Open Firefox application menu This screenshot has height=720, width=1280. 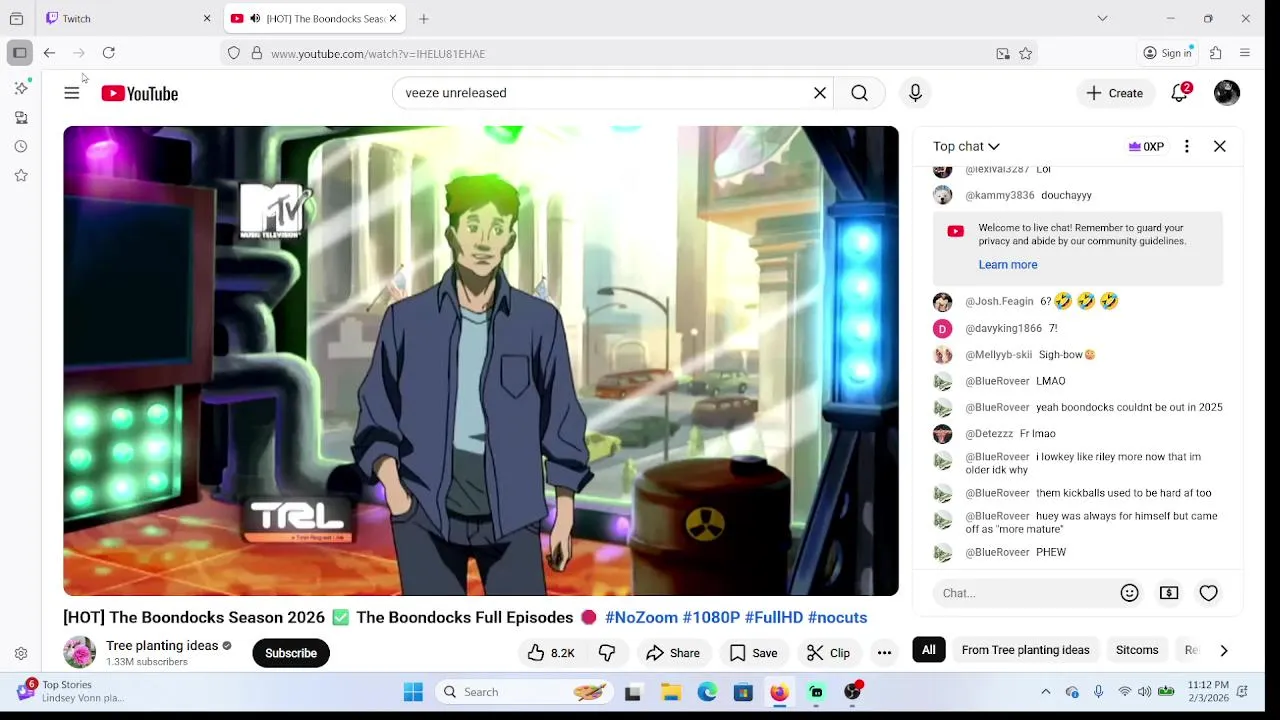click(x=1245, y=53)
